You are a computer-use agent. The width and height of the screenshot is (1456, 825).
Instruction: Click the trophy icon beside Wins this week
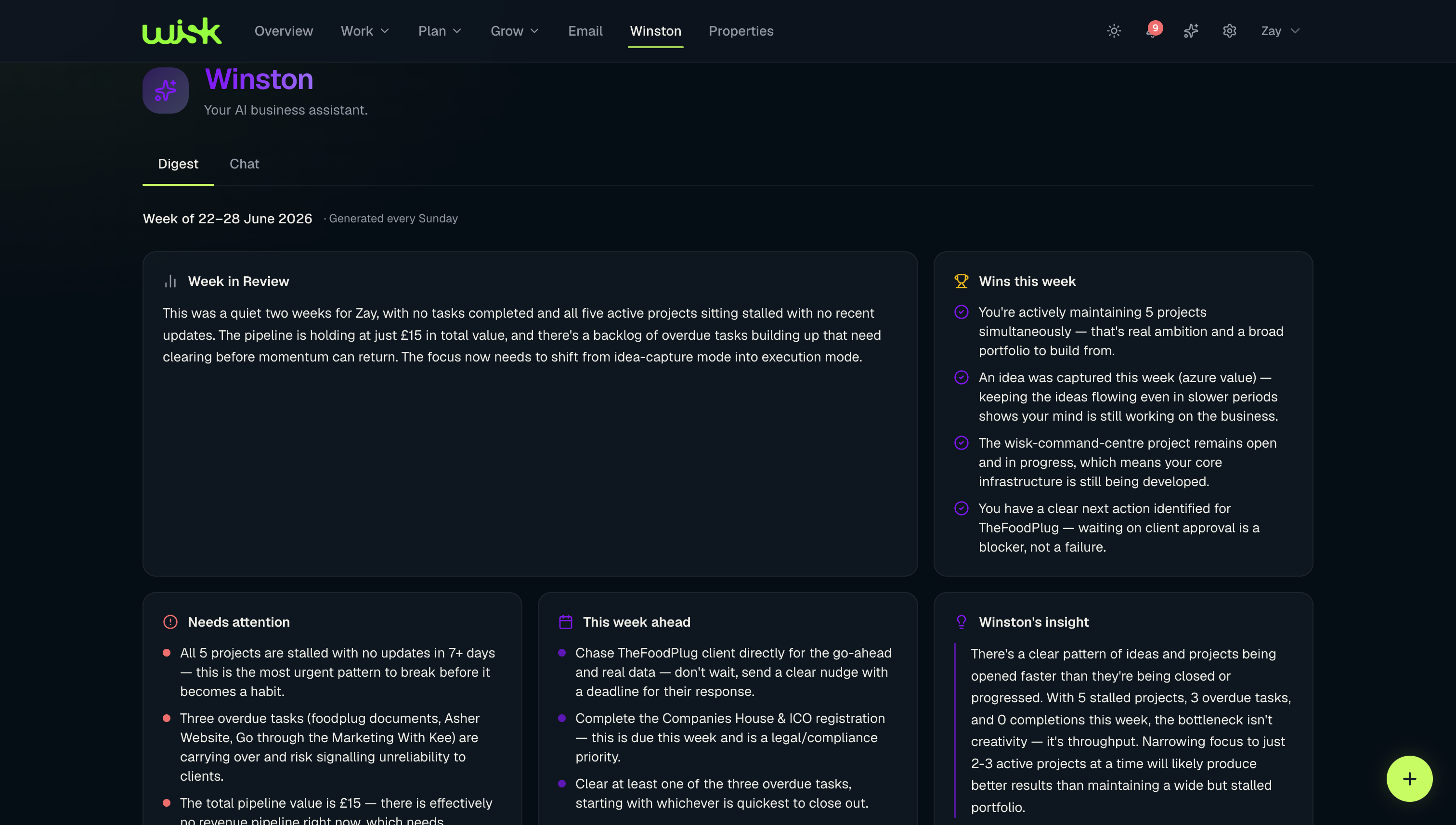[x=961, y=281]
